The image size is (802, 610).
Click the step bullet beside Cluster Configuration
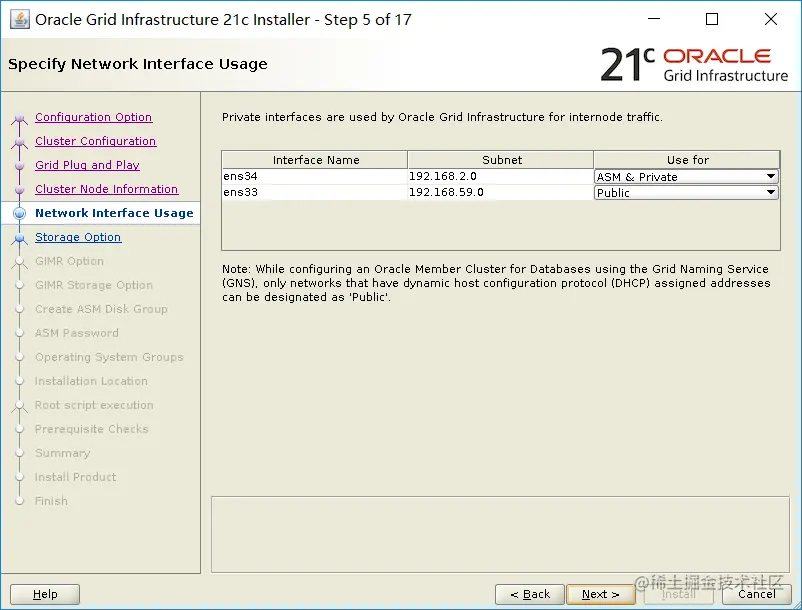pyautogui.click(x=19, y=143)
